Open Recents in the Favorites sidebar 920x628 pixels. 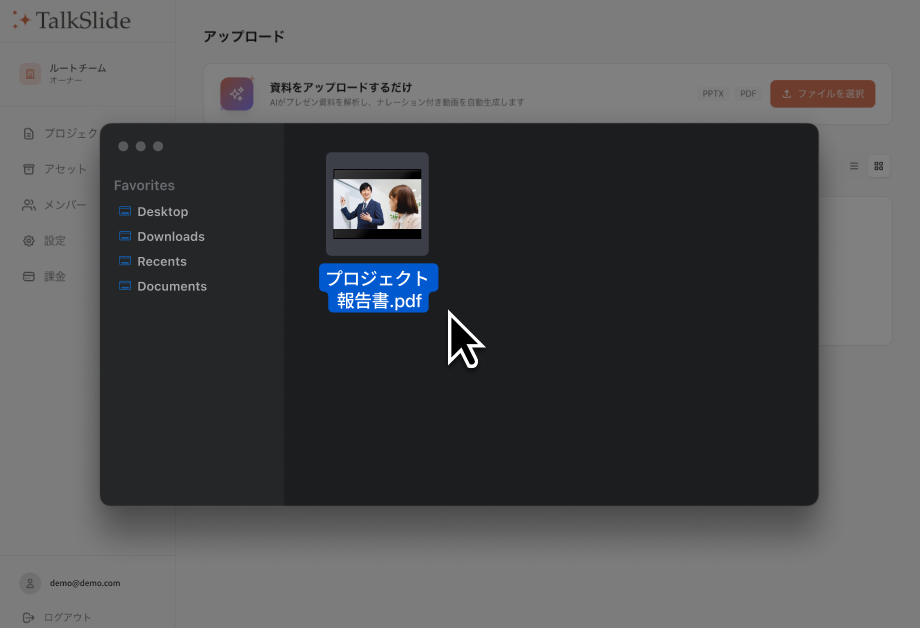tap(160, 261)
